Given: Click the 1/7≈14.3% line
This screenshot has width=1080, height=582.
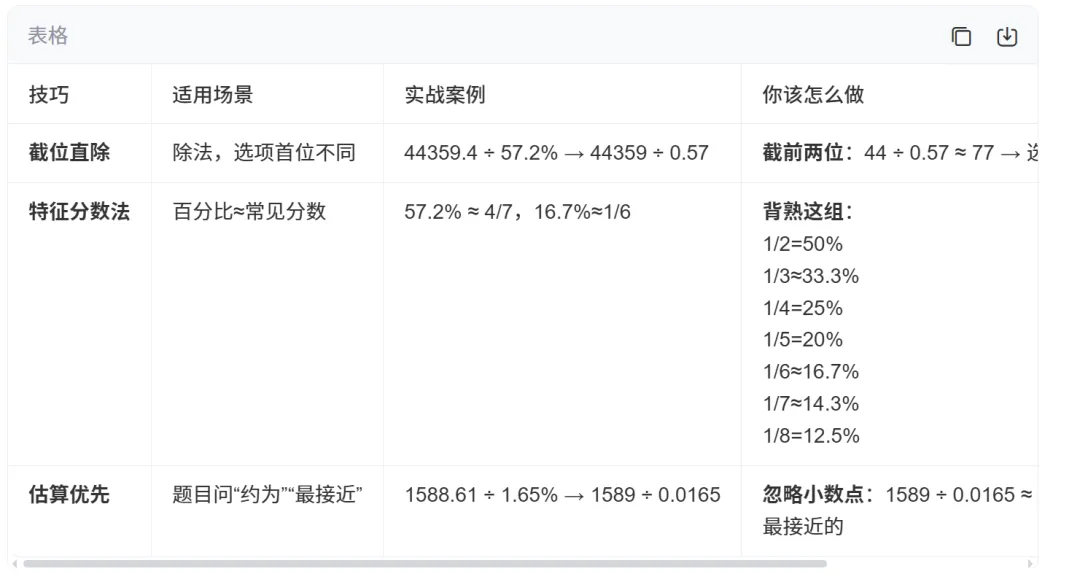Looking at the screenshot, I should [811, 404].
